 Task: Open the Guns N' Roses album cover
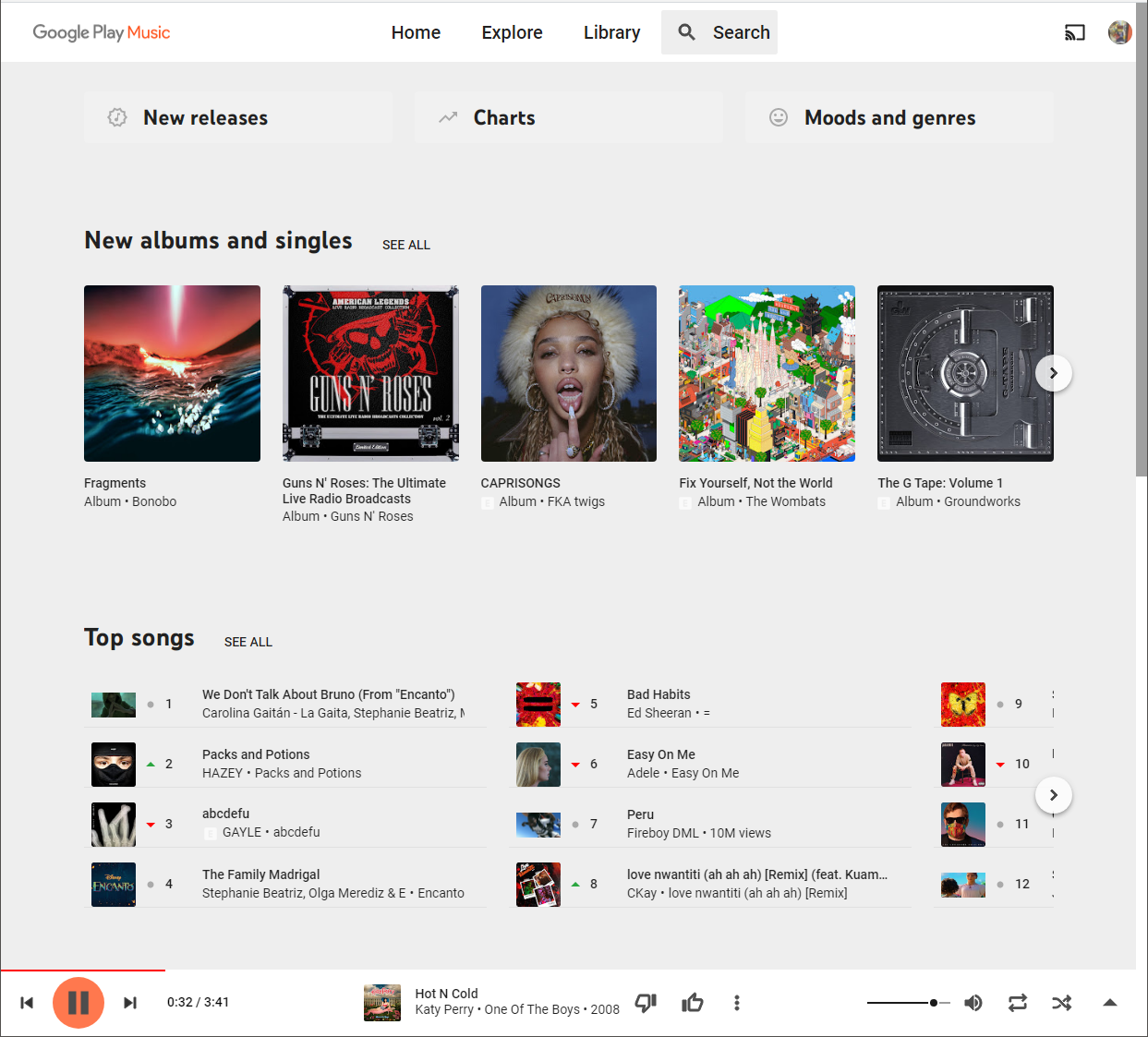[x=370, y=373]
